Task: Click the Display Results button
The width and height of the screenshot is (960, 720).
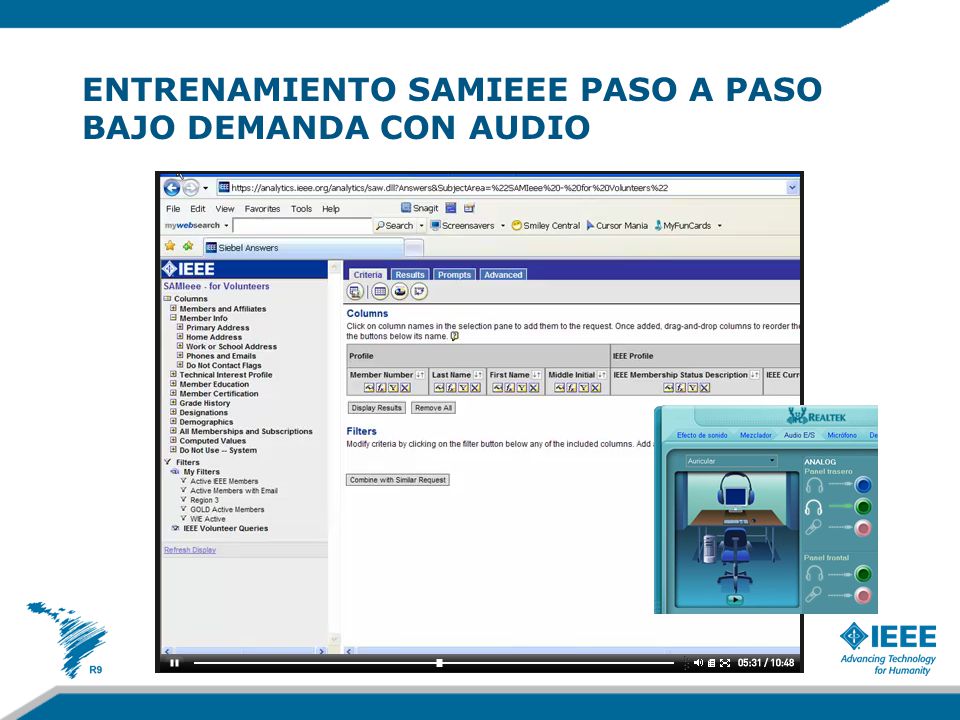Action: [x=377, y=408]
